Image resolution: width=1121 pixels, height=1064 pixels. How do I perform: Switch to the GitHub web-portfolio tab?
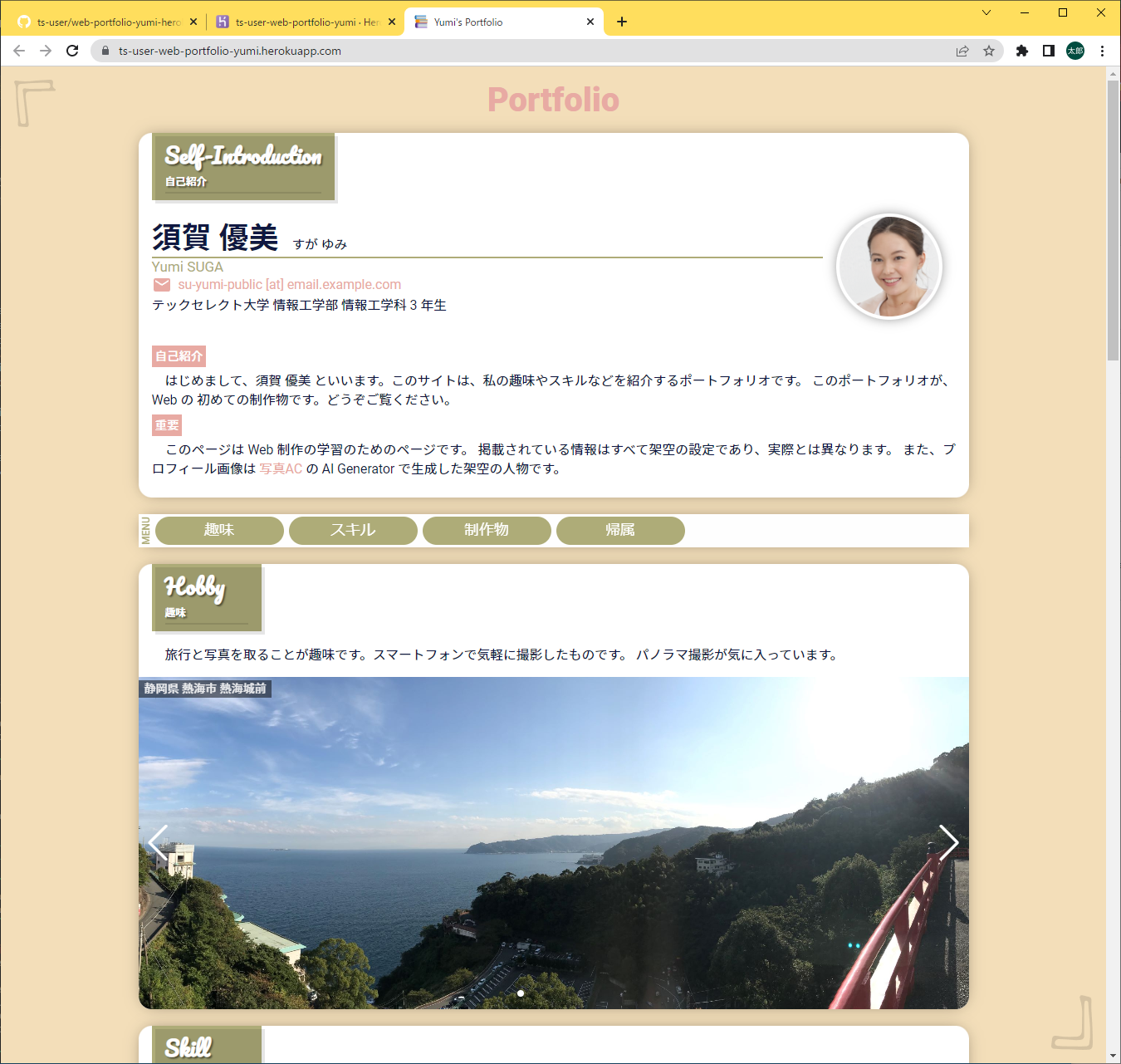coord(107,22)
